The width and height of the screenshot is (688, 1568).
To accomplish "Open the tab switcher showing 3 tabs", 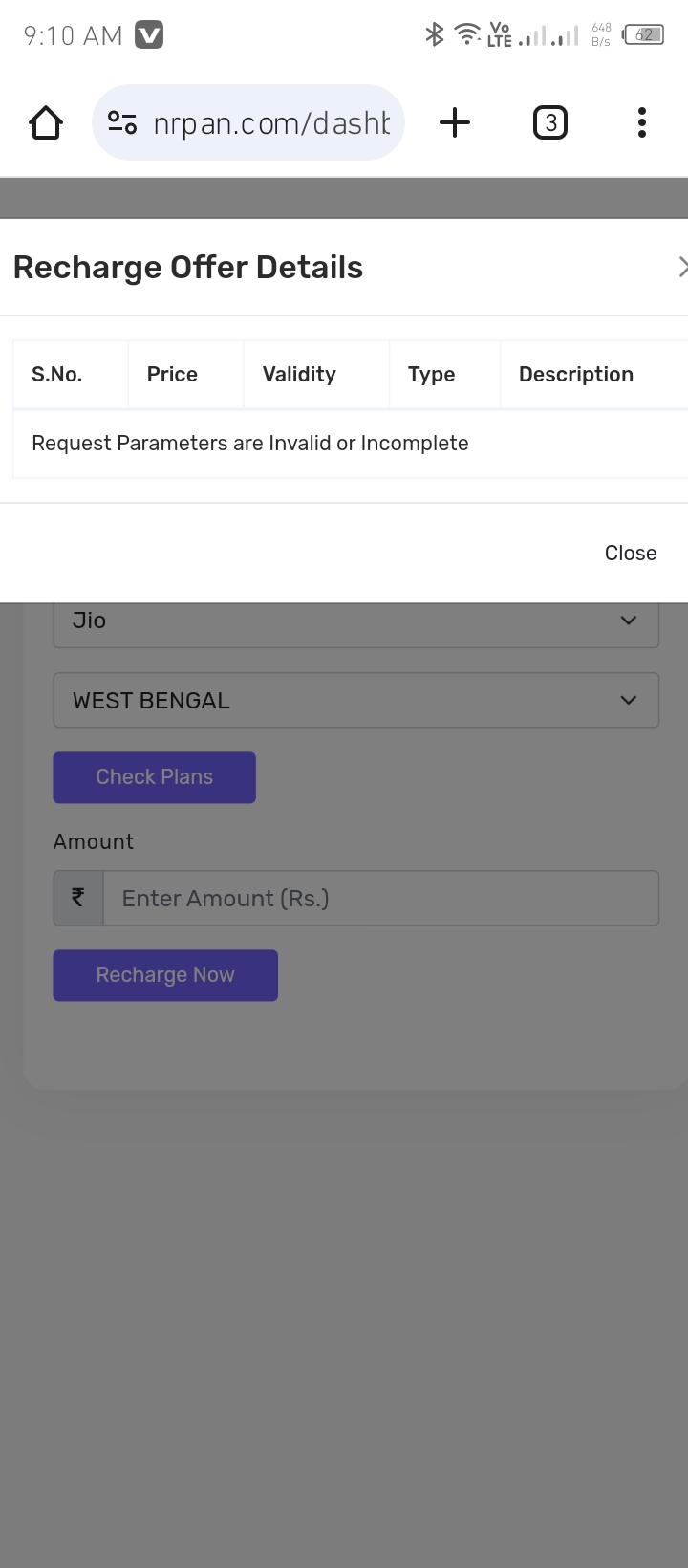I will click(x=549, y=123).
